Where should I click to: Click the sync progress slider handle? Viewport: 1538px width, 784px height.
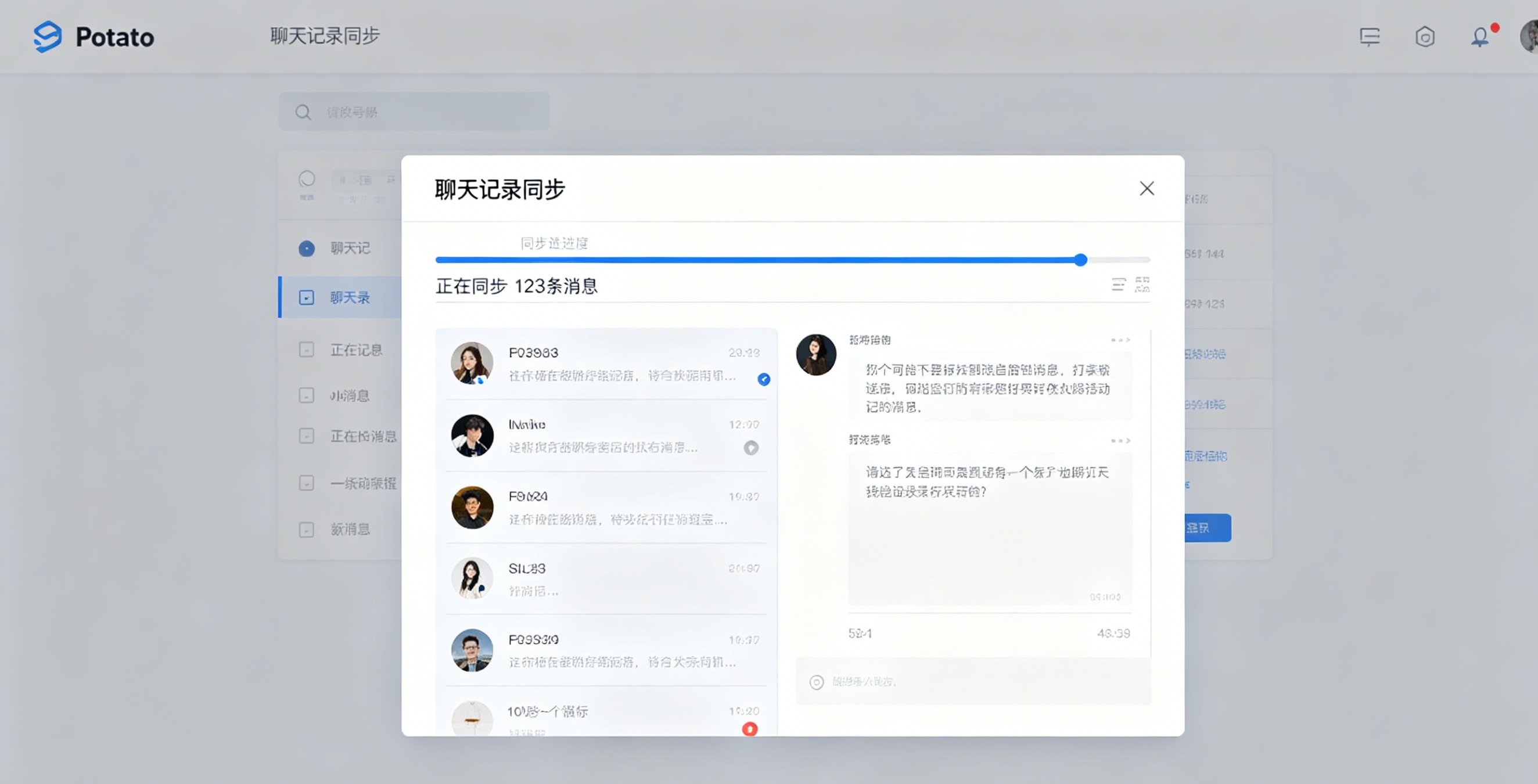tap(1081, 260)
